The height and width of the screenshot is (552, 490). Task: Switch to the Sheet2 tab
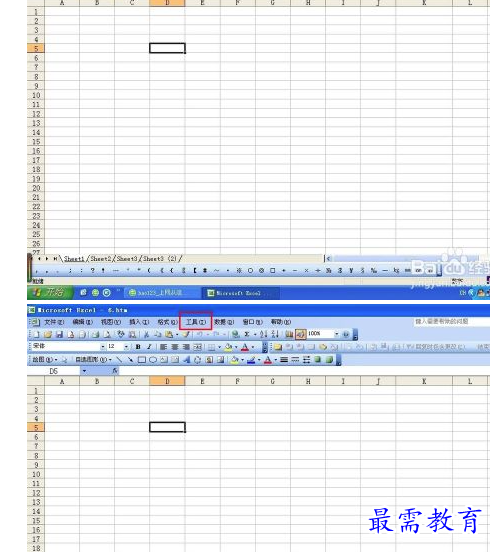[100, 259]
